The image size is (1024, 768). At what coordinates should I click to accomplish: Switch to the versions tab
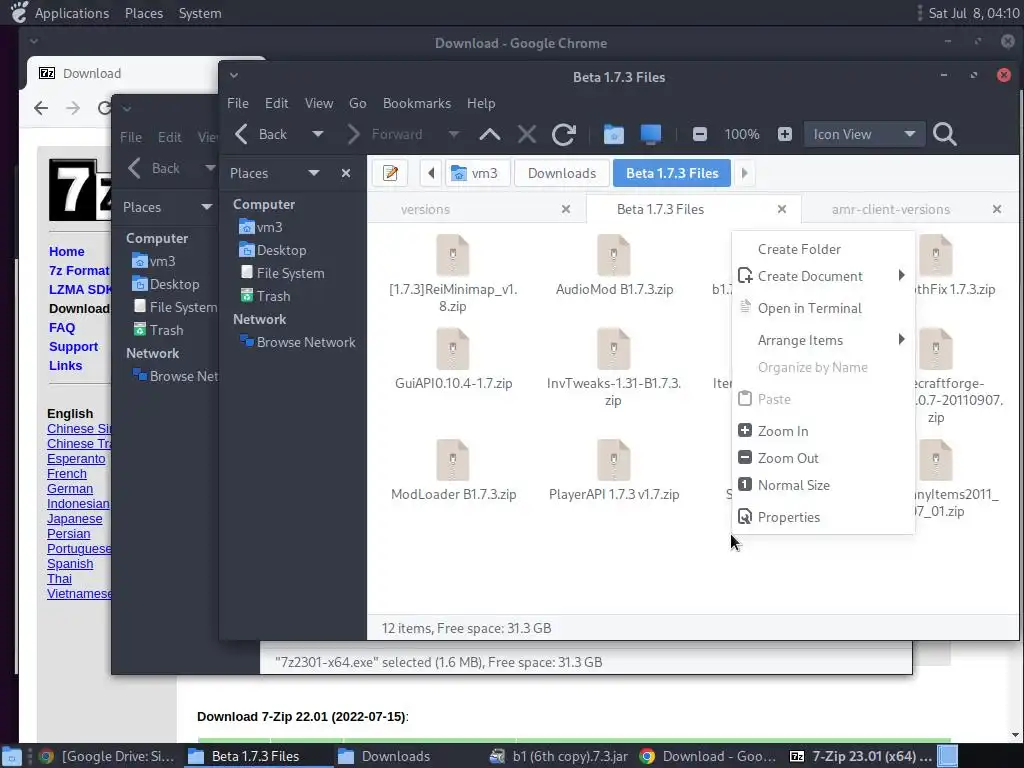(425, 209)
